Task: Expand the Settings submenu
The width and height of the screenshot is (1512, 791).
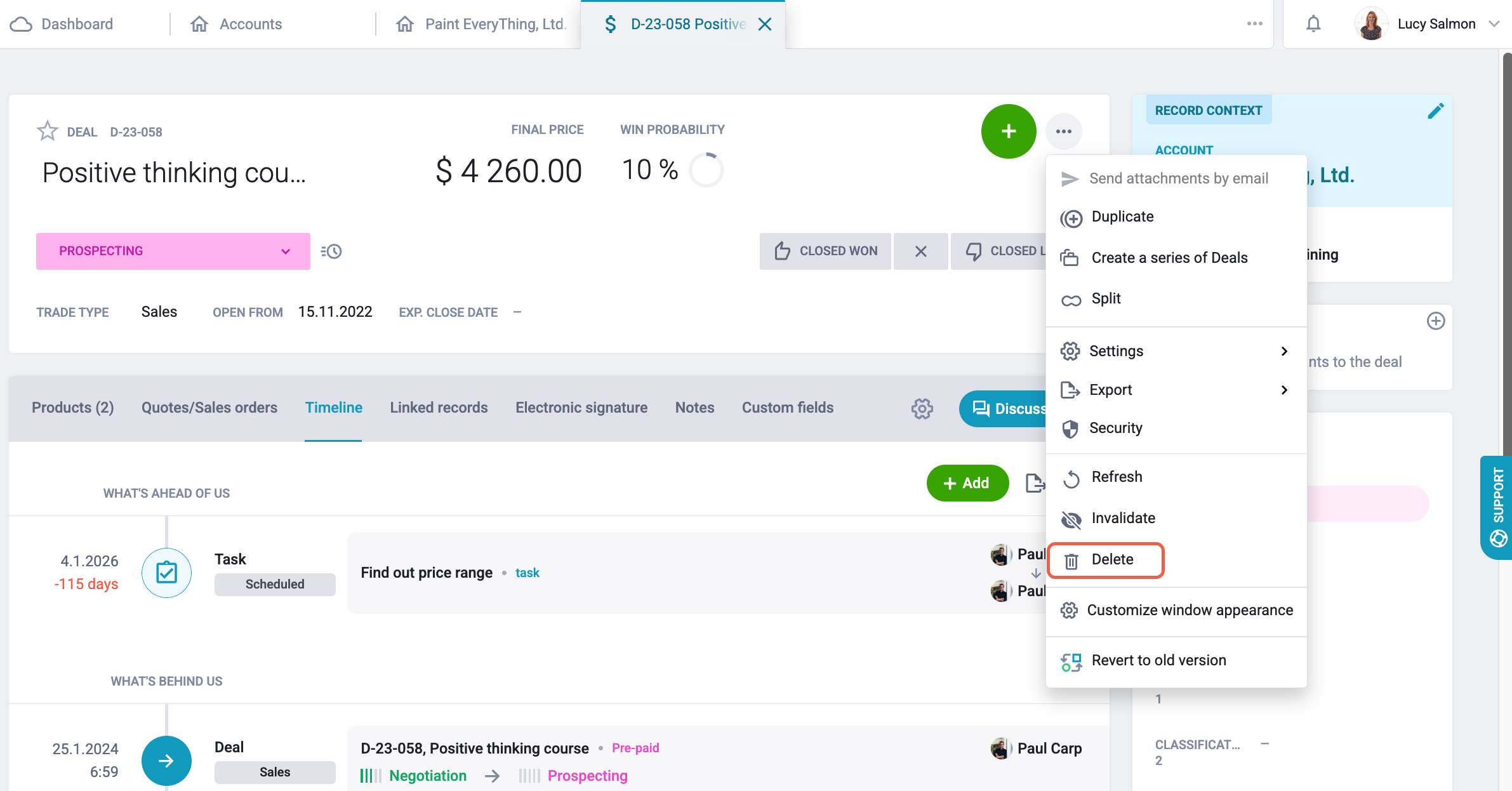Action: (x=1176, y=351)
